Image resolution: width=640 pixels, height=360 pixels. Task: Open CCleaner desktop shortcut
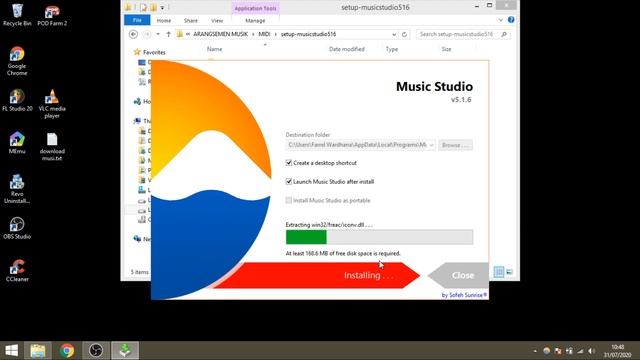17,271
